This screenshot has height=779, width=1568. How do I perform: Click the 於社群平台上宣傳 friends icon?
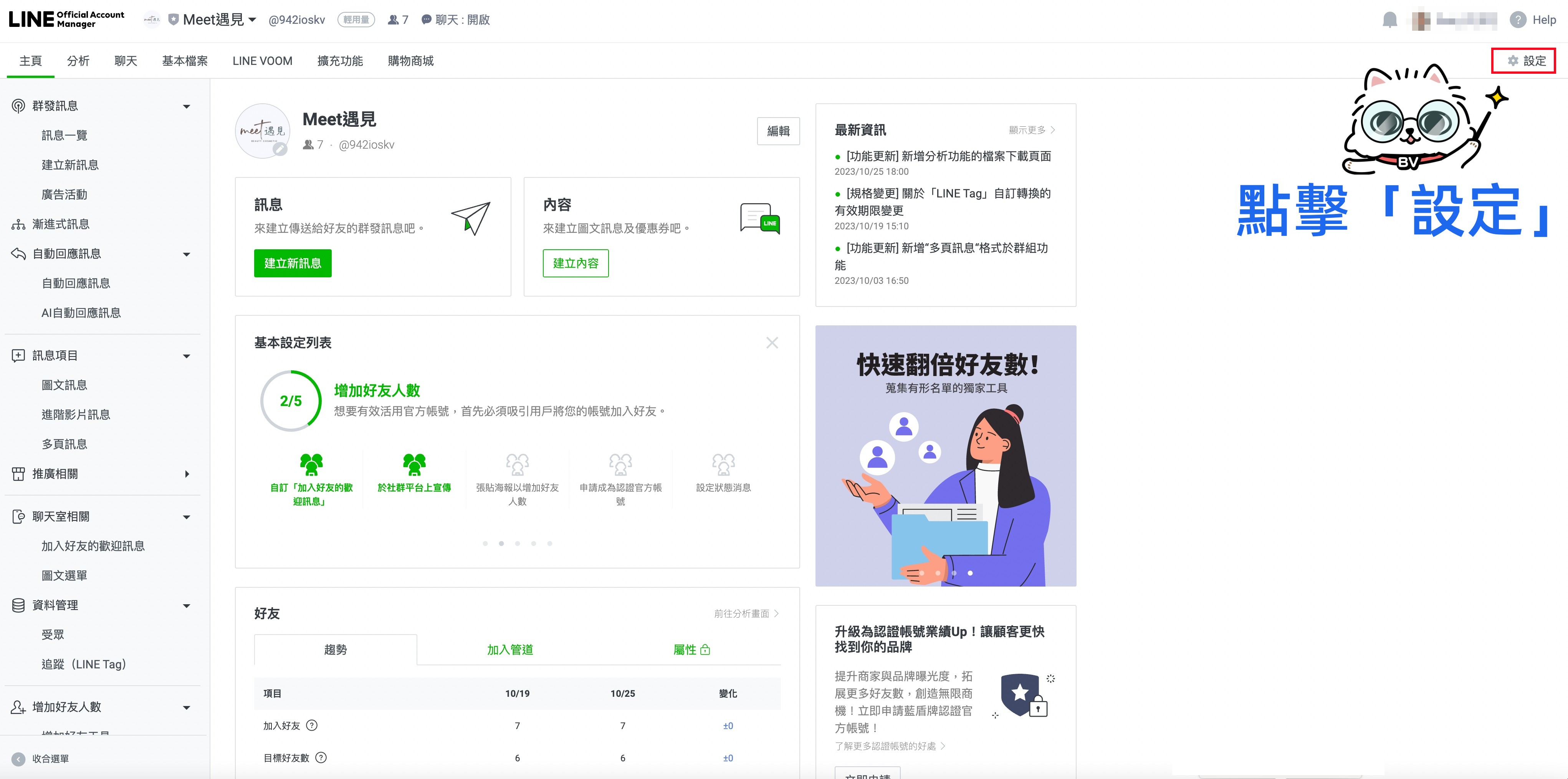click(414, 465)
